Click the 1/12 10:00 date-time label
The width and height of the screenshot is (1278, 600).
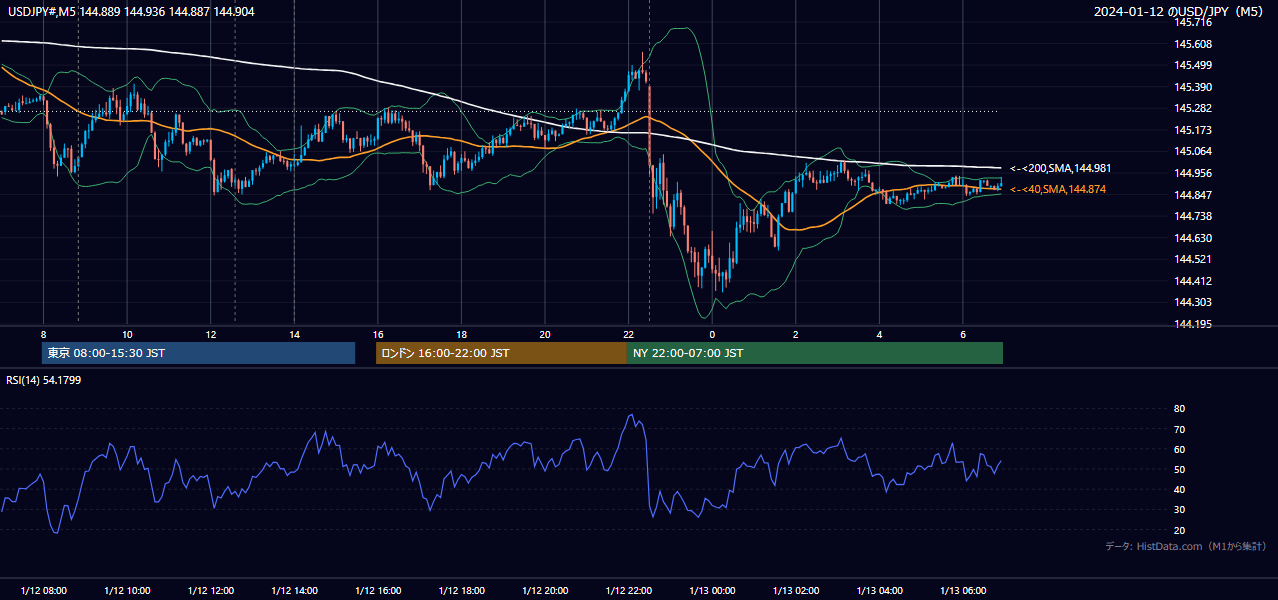click(x=127, y=591)
